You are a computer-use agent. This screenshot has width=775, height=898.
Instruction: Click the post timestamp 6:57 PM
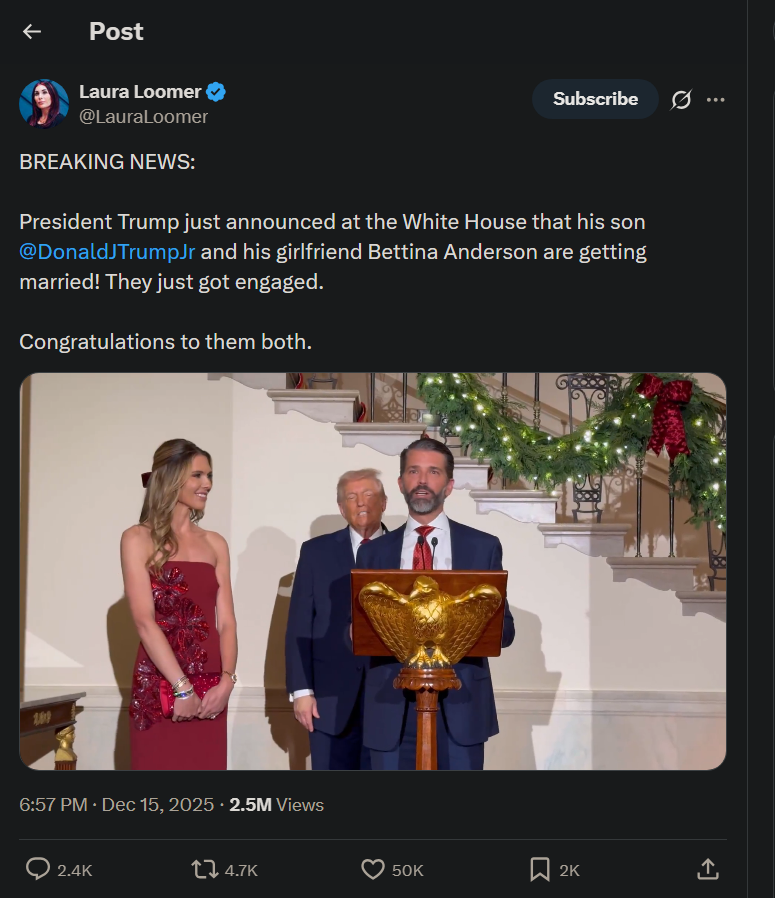[x=53, y=804]
